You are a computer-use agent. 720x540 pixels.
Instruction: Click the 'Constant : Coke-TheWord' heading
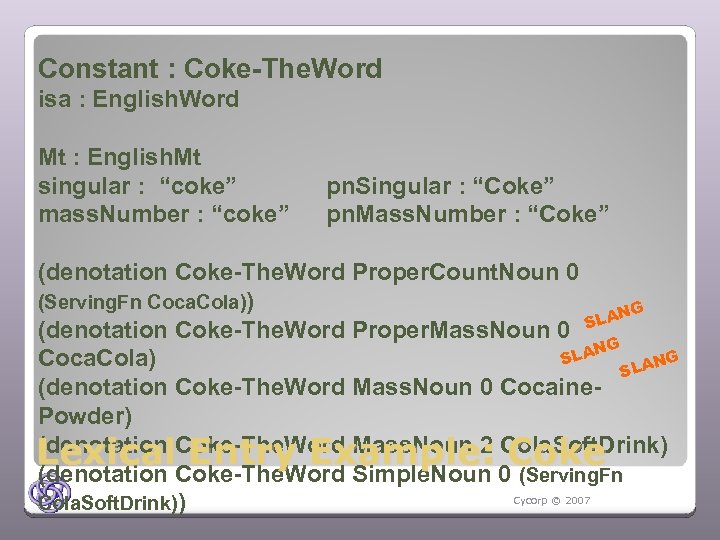(x=210, y=68)
